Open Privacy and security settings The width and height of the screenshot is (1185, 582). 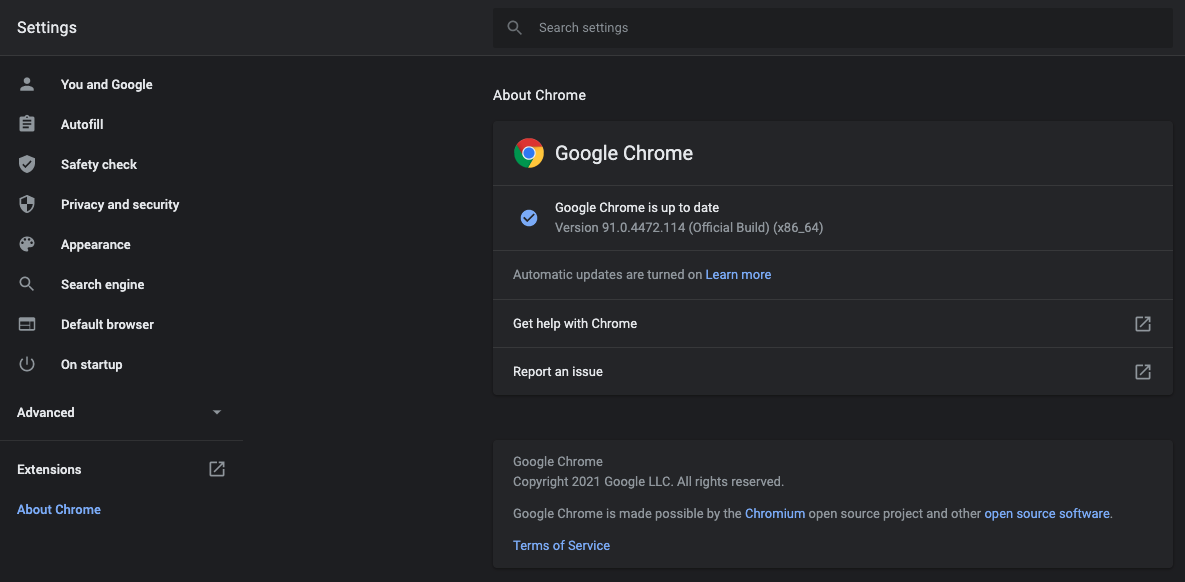[120, 205]
